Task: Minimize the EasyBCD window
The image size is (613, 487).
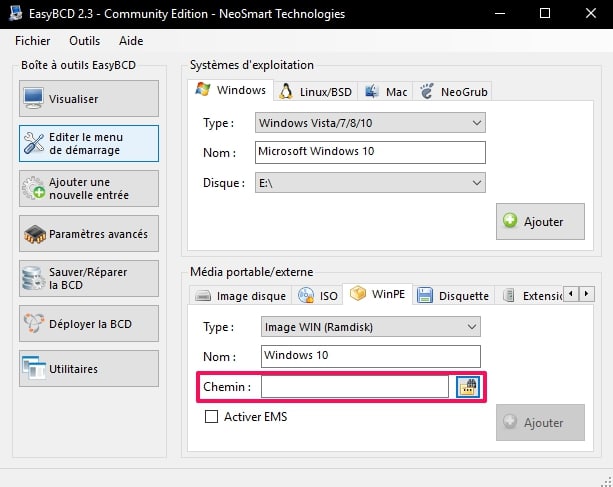Action: tap(500, 13)
